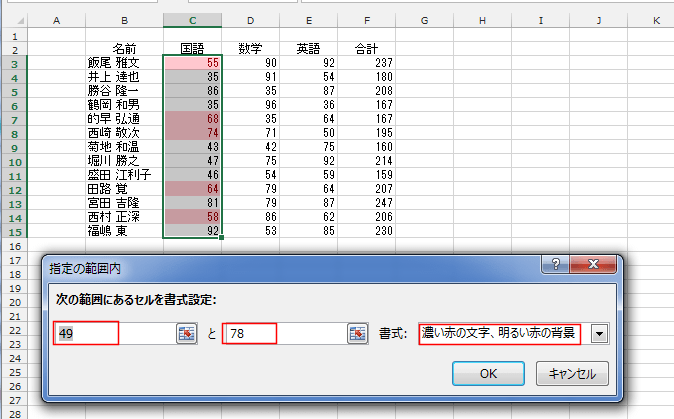Click 国語 score 86 in row 5
674x419 pixels.
click(x=193, y=91)
